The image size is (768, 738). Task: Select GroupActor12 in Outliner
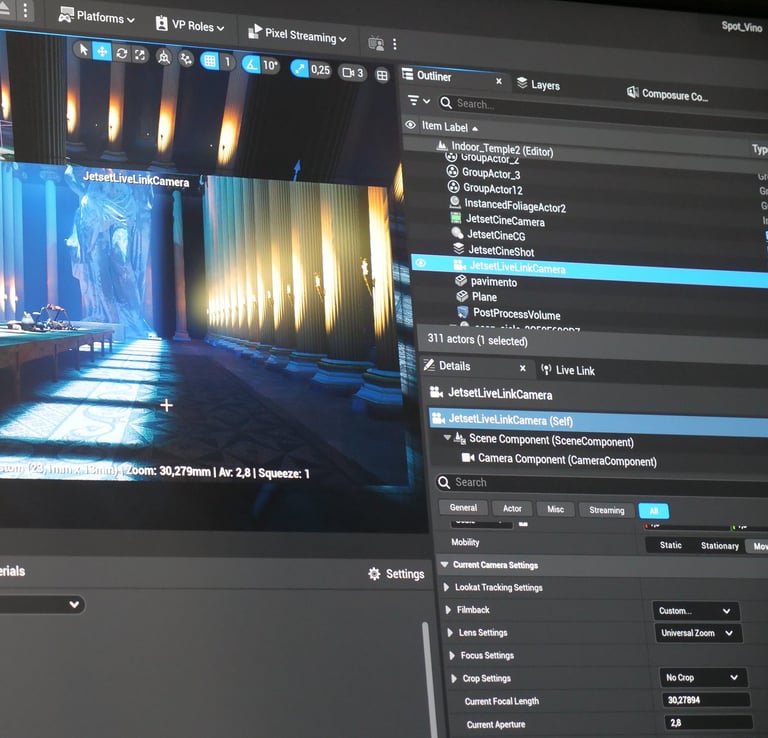point(492,189)
